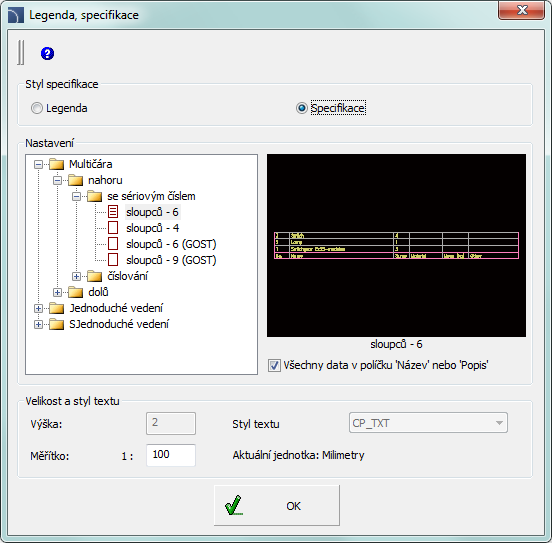Click the OK button

point(277,505)
